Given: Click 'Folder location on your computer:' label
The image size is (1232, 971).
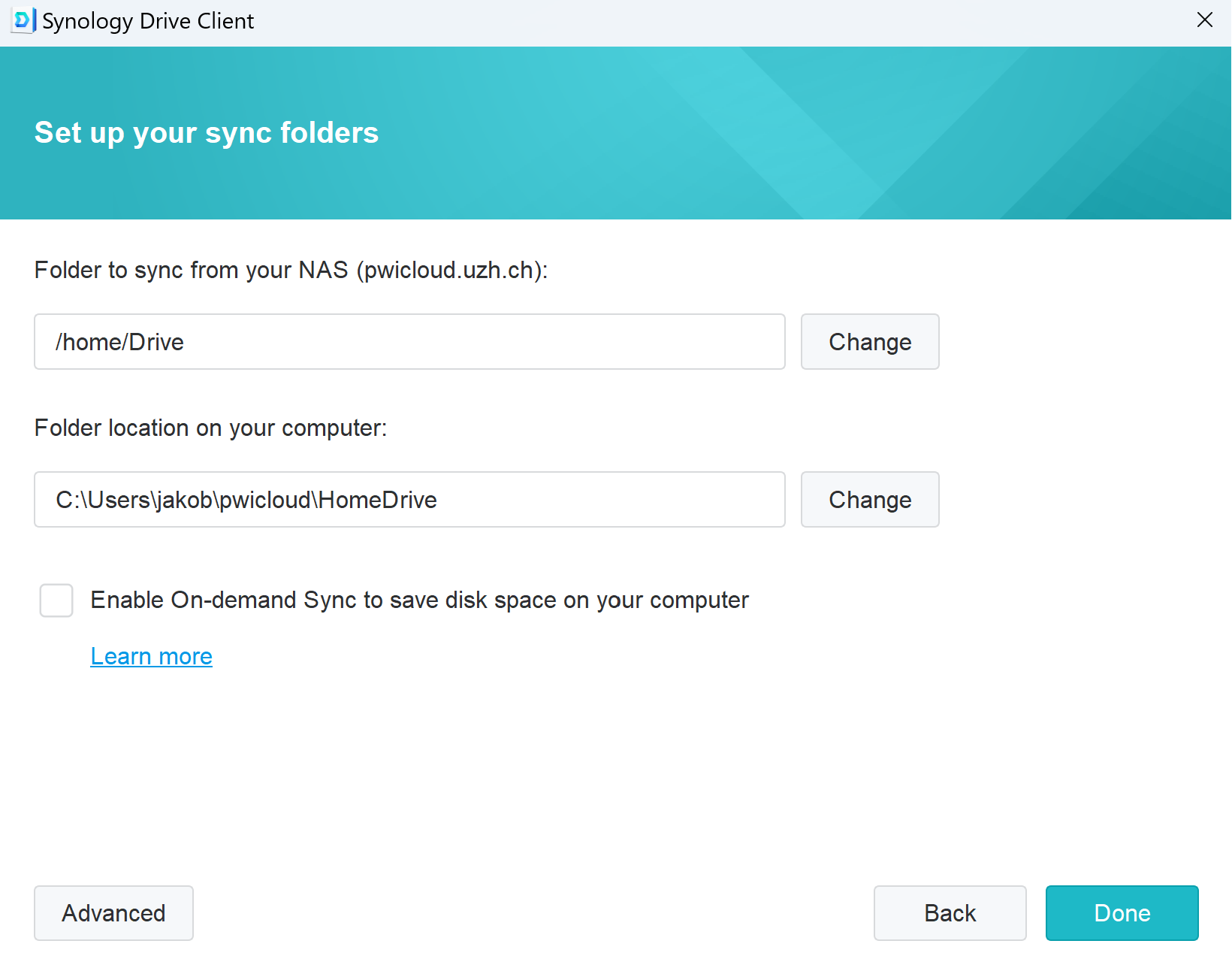Looking at the screenshot, I should [x=211, y=428].
